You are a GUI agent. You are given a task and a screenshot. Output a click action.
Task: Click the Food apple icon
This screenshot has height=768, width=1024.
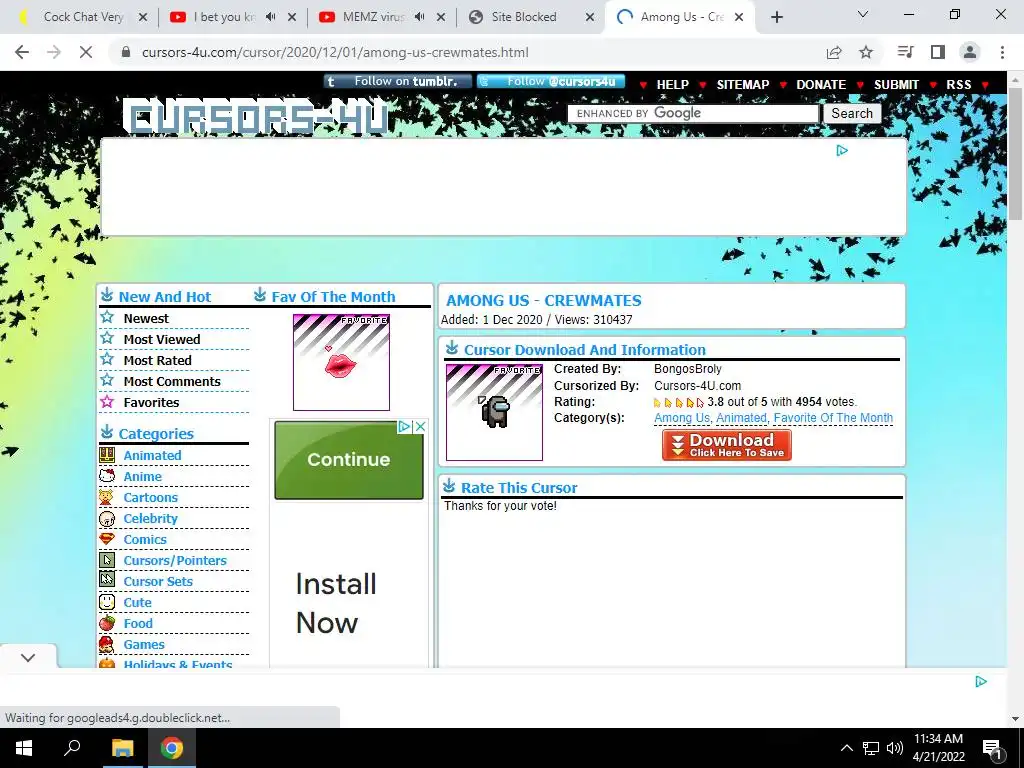(x=107, y=623)
